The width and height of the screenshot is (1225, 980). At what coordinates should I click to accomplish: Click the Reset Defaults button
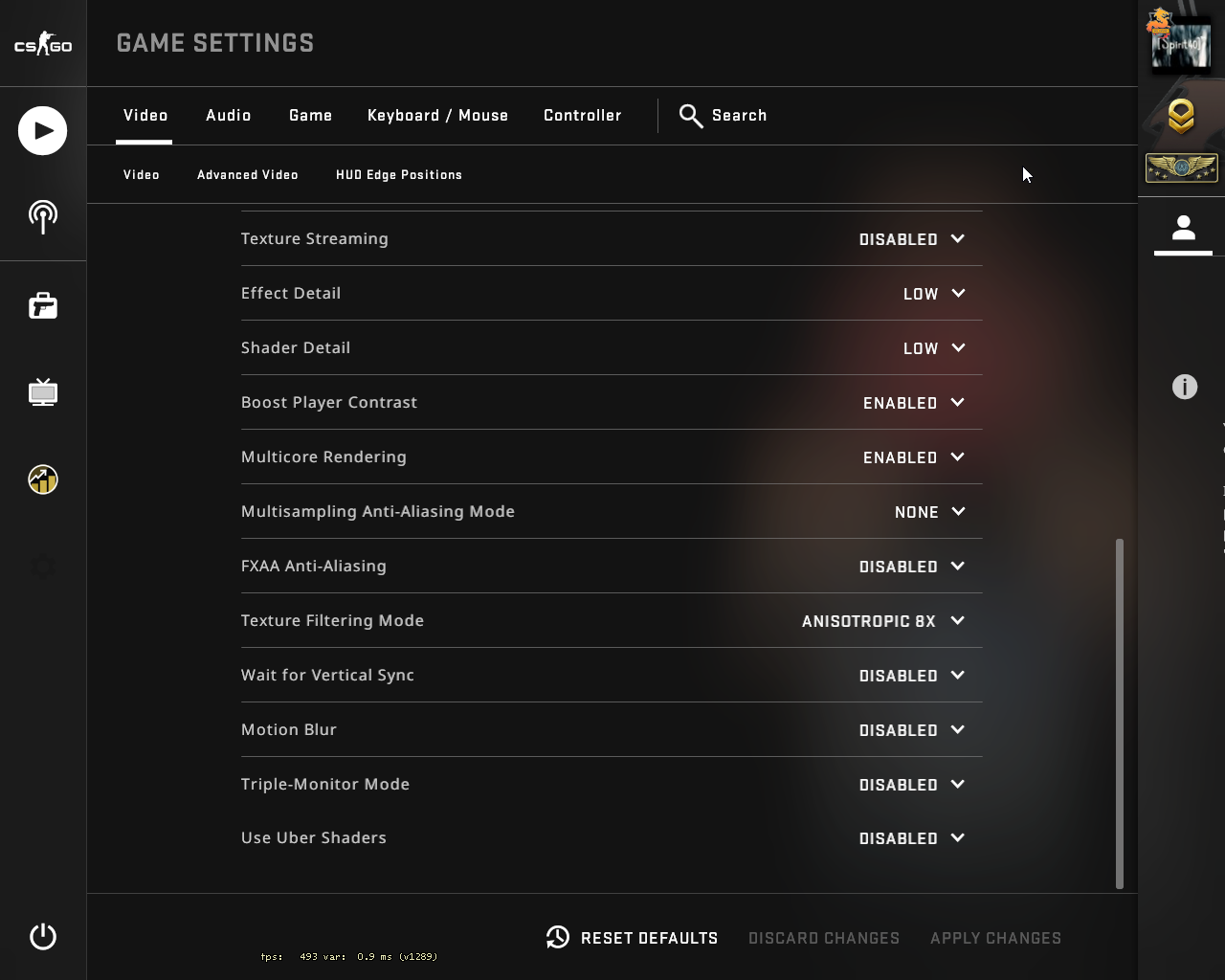[x=633, y=938]
